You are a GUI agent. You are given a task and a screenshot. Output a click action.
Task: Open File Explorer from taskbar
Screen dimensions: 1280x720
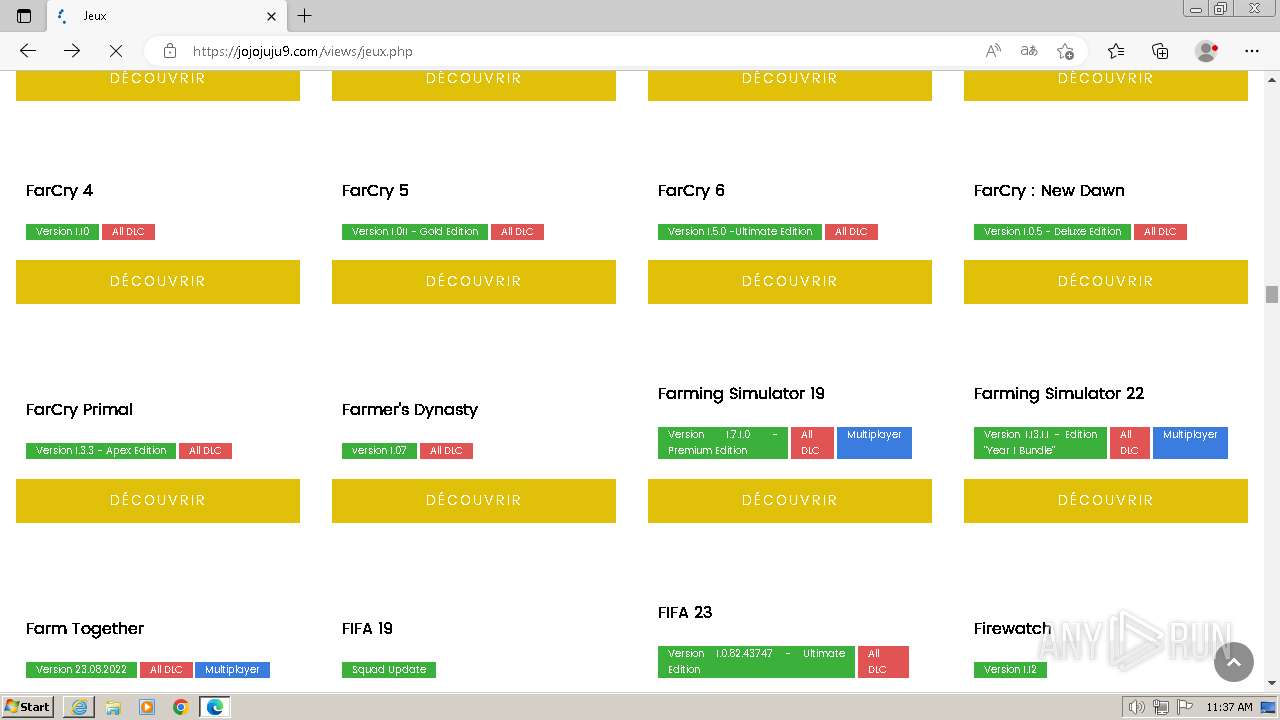pos(113,707)
